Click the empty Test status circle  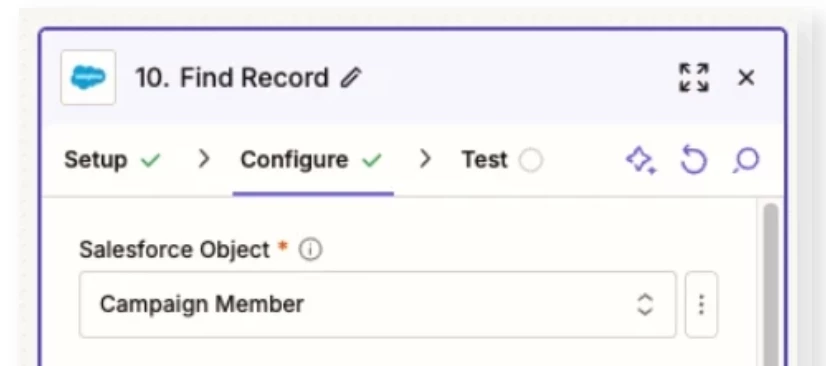tap(530, 161)
